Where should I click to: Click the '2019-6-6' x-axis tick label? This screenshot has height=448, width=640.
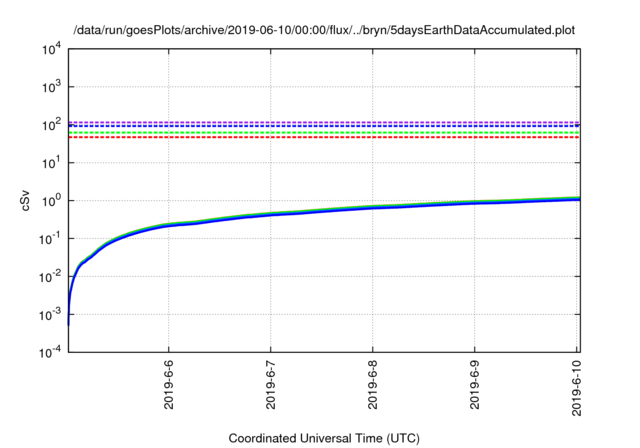[169, 384]
